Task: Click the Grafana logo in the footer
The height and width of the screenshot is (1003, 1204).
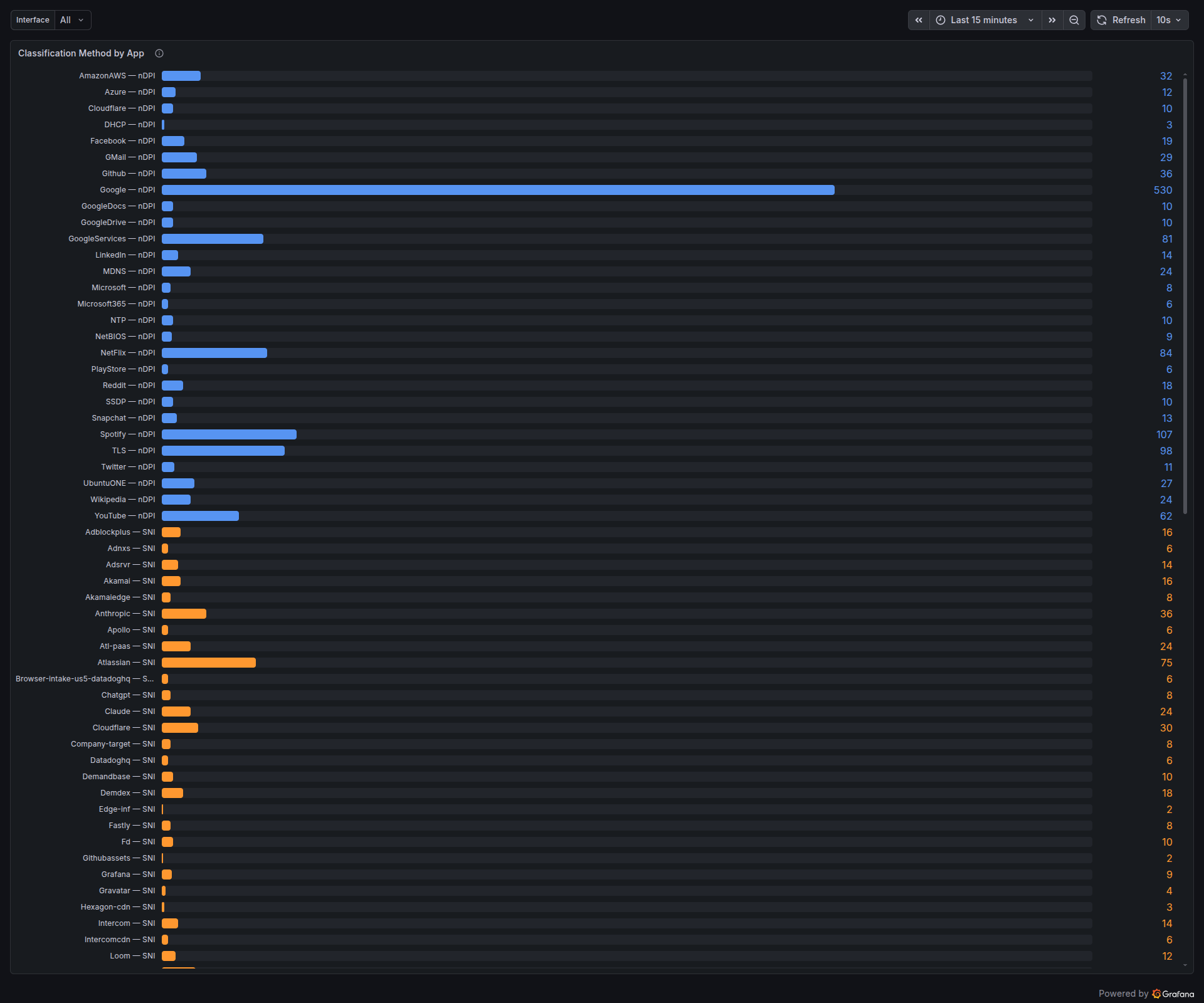Action: click(1156, 994)
